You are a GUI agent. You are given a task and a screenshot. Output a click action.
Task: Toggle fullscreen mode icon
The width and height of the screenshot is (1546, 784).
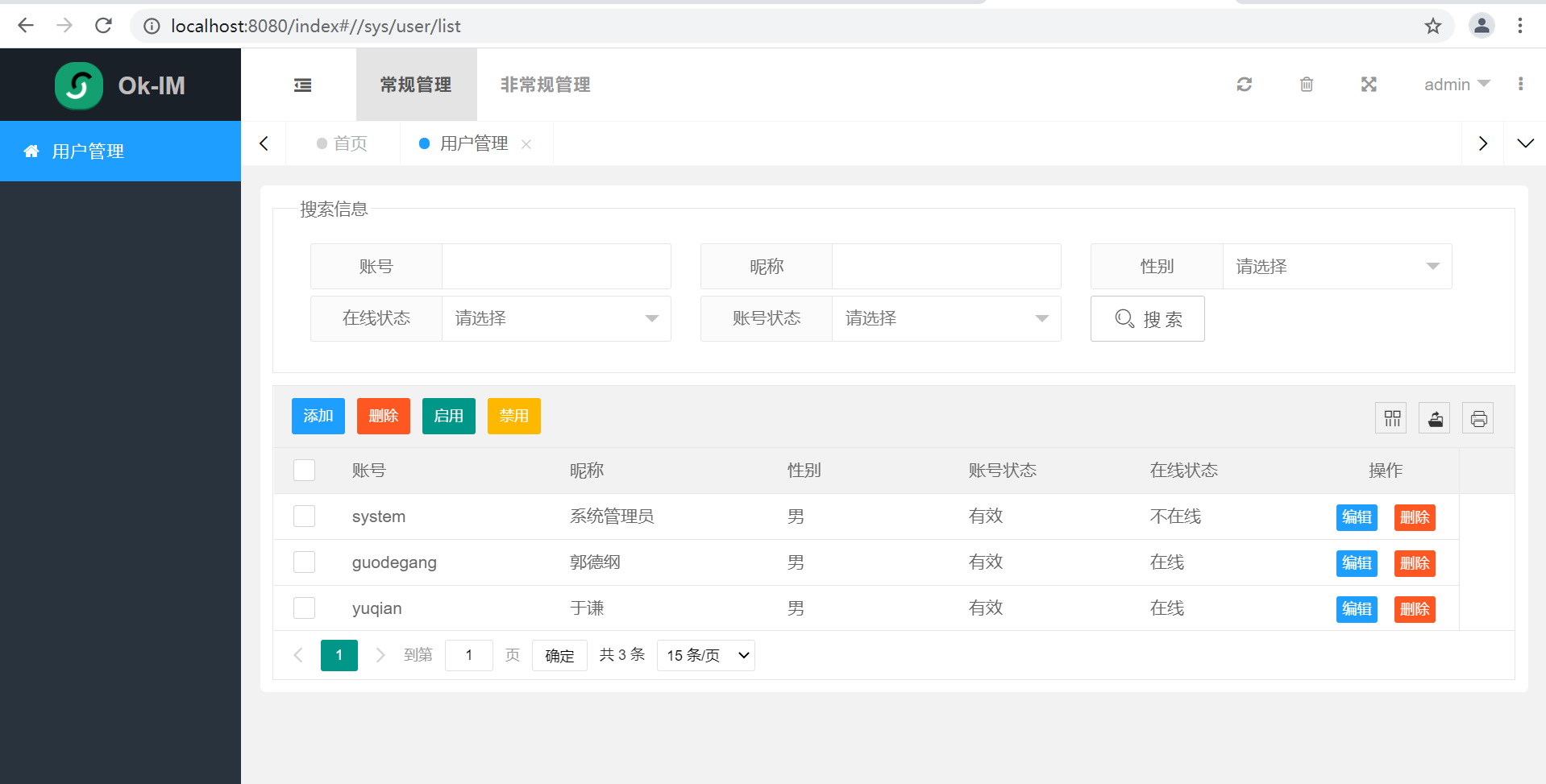tap(1369, 85)
